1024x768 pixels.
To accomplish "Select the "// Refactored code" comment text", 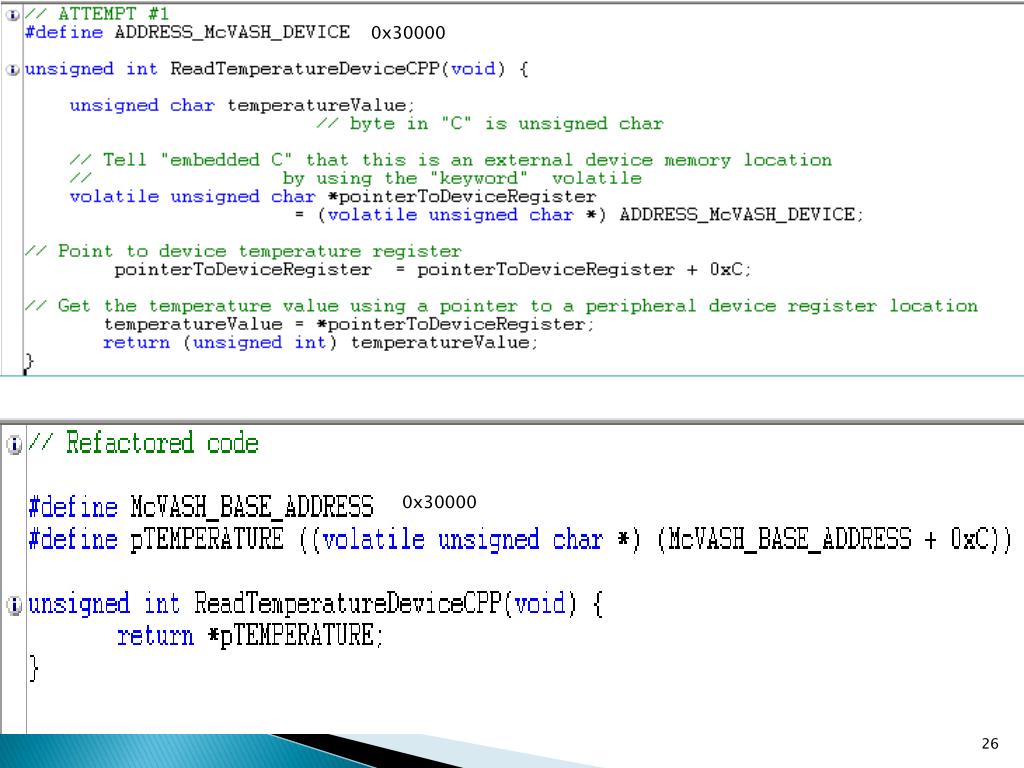I will pyautogui.click(x=144, y=443).
